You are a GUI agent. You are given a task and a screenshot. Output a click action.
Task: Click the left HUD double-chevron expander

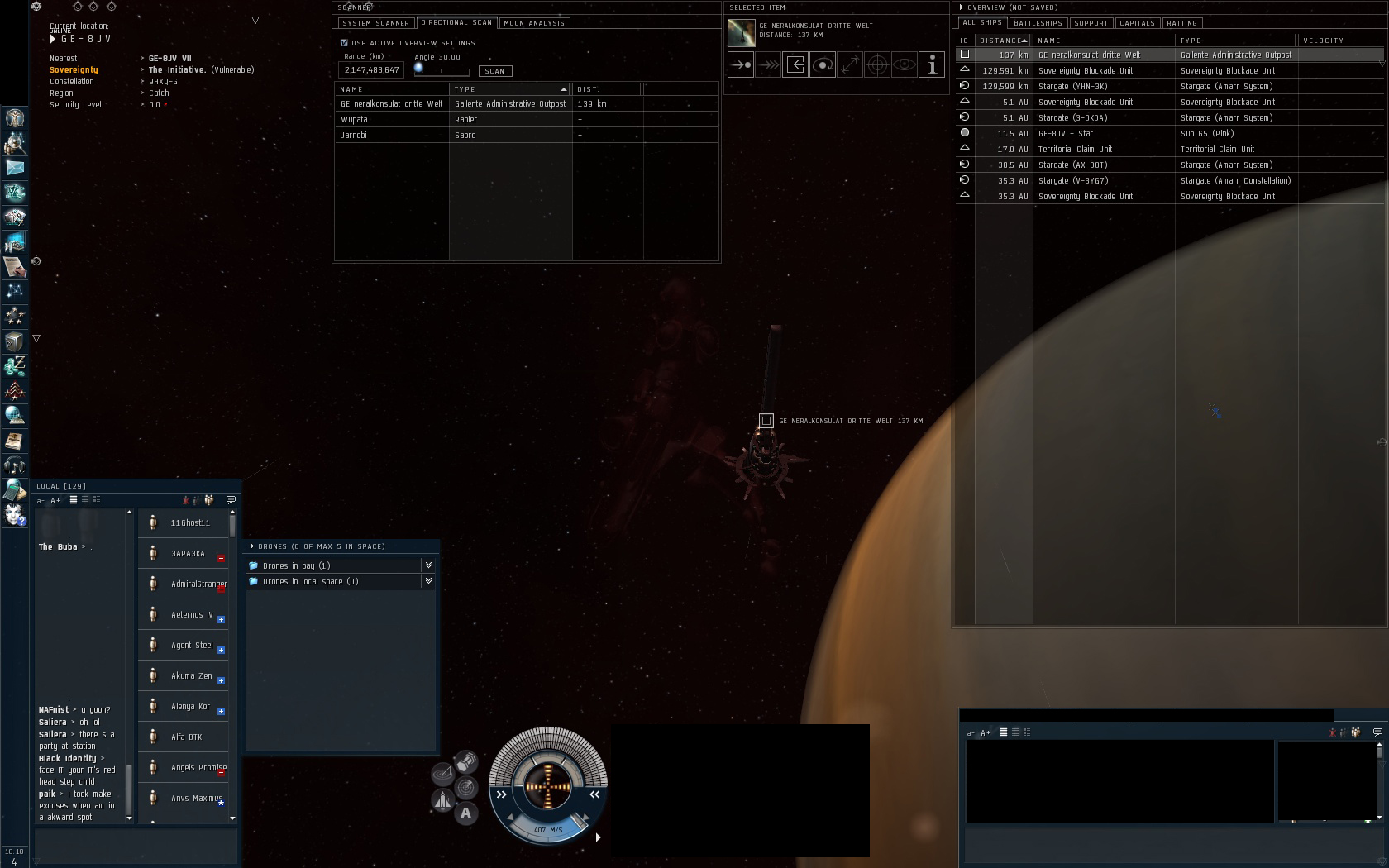(x=501, y=794)
